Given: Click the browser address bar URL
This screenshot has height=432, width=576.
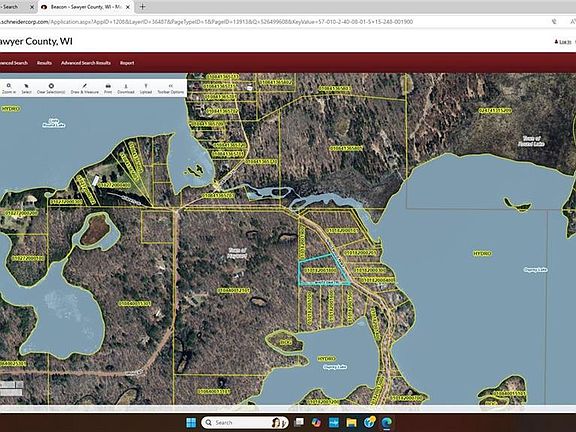Looking at the screenshot, I should [206, 22].
